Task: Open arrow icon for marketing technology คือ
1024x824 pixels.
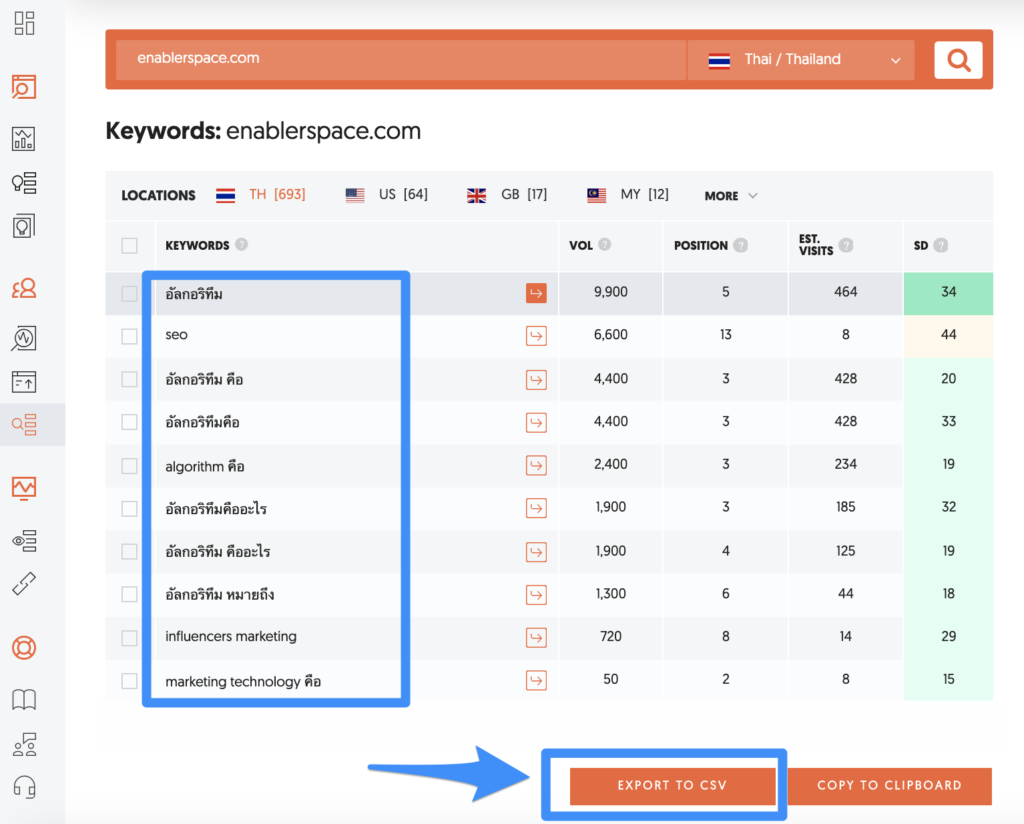Action: [536, 680]
